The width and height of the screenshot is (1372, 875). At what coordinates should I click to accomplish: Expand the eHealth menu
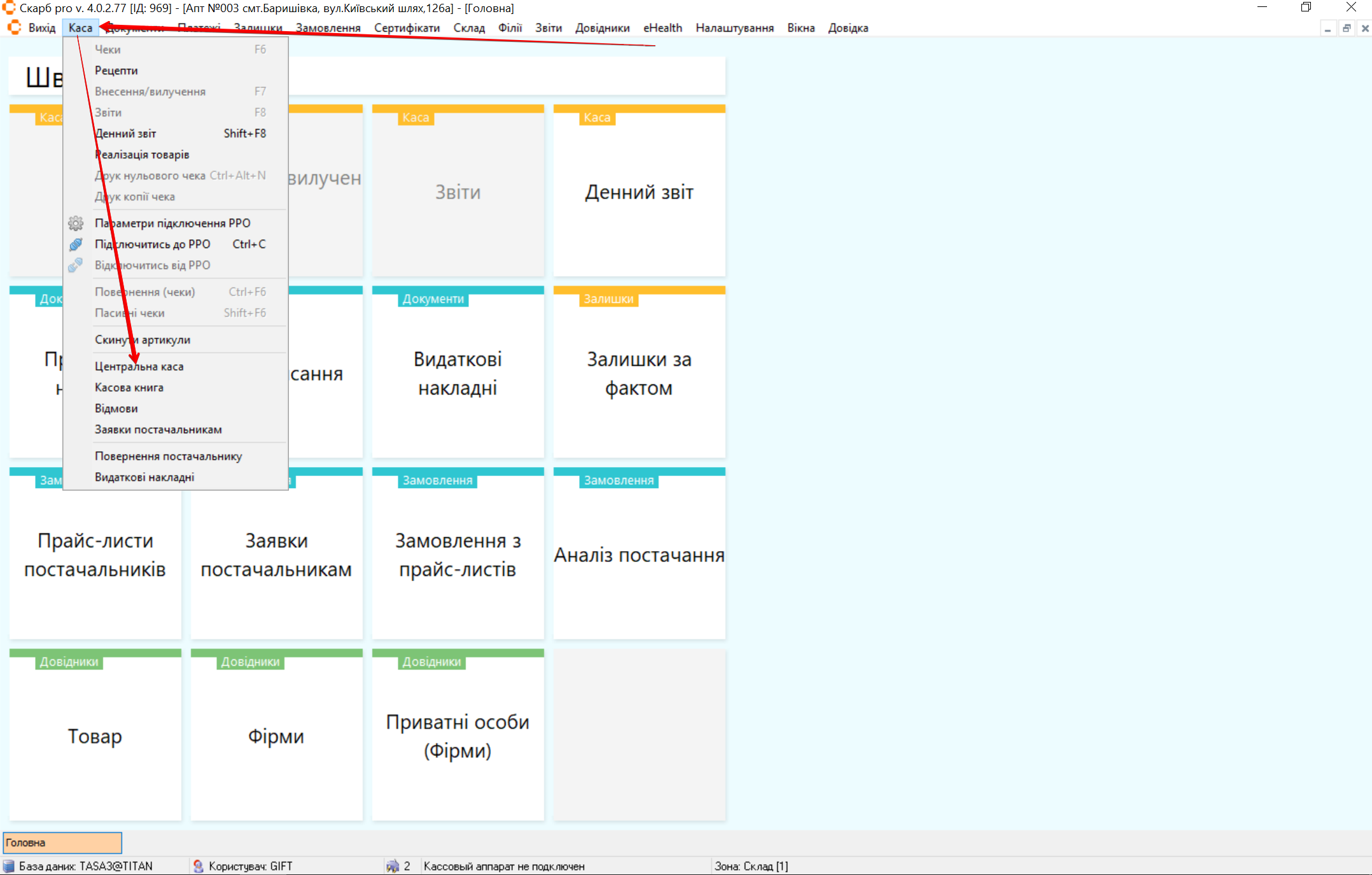662,28
